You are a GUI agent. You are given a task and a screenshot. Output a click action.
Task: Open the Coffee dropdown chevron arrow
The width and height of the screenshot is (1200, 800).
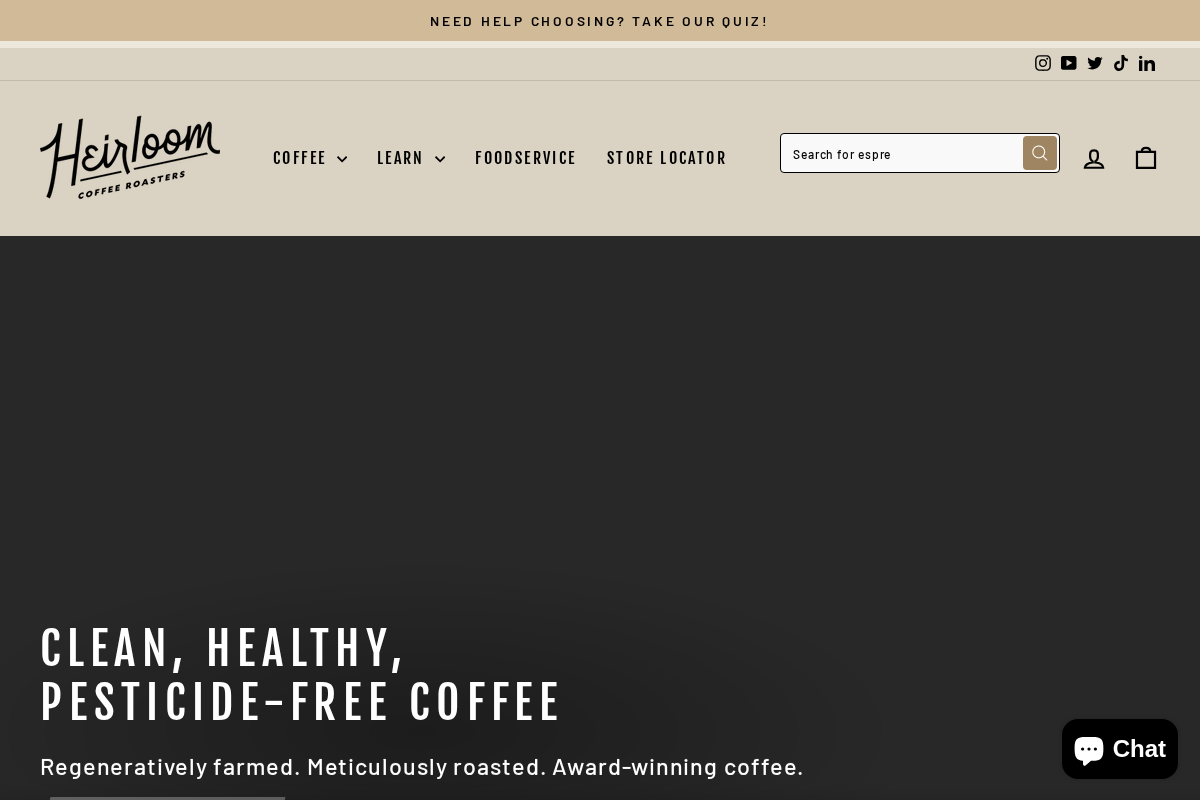(342, 158)
